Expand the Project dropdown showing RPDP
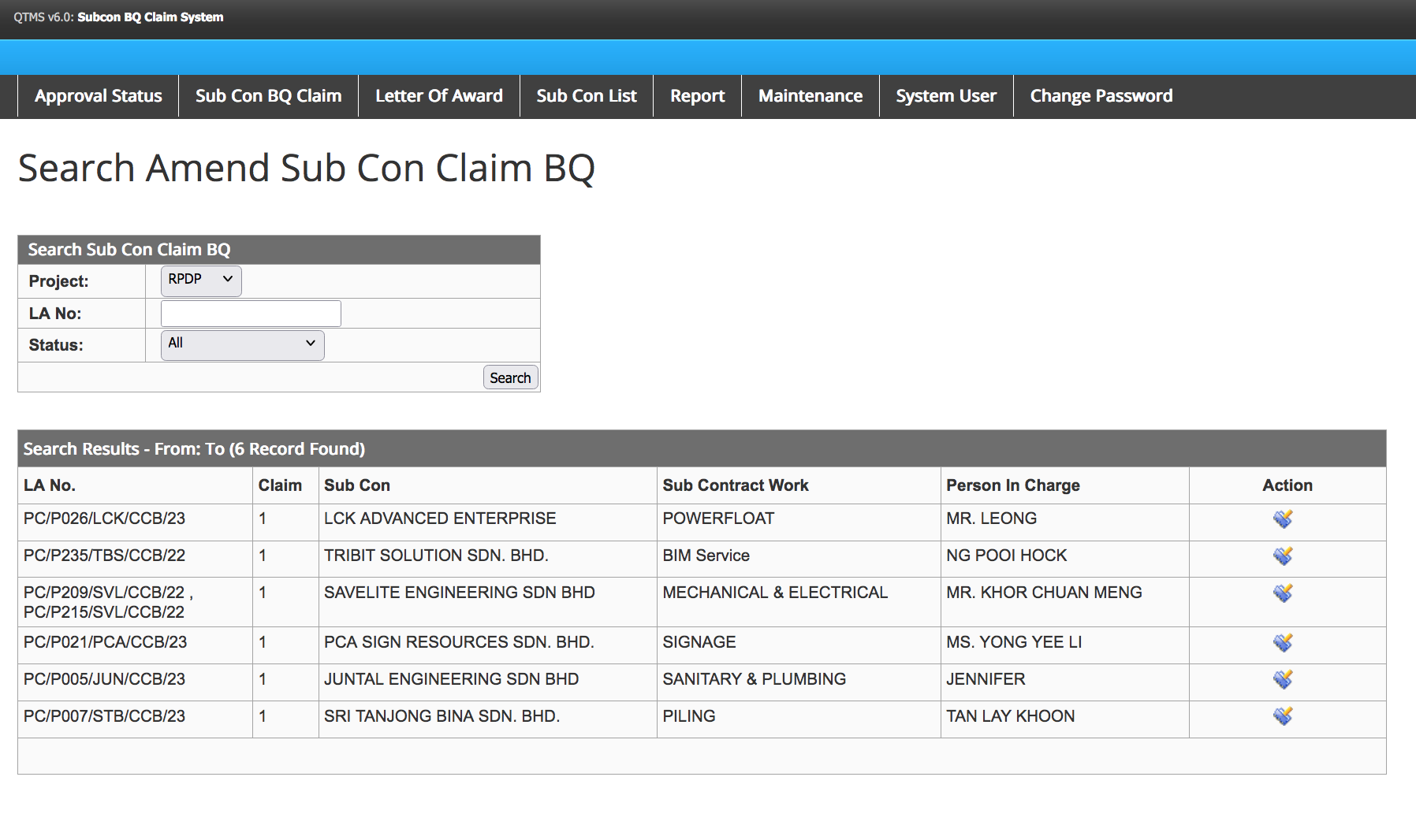The width and height of the screenshot is (1416, 840). tap(201, 280)
